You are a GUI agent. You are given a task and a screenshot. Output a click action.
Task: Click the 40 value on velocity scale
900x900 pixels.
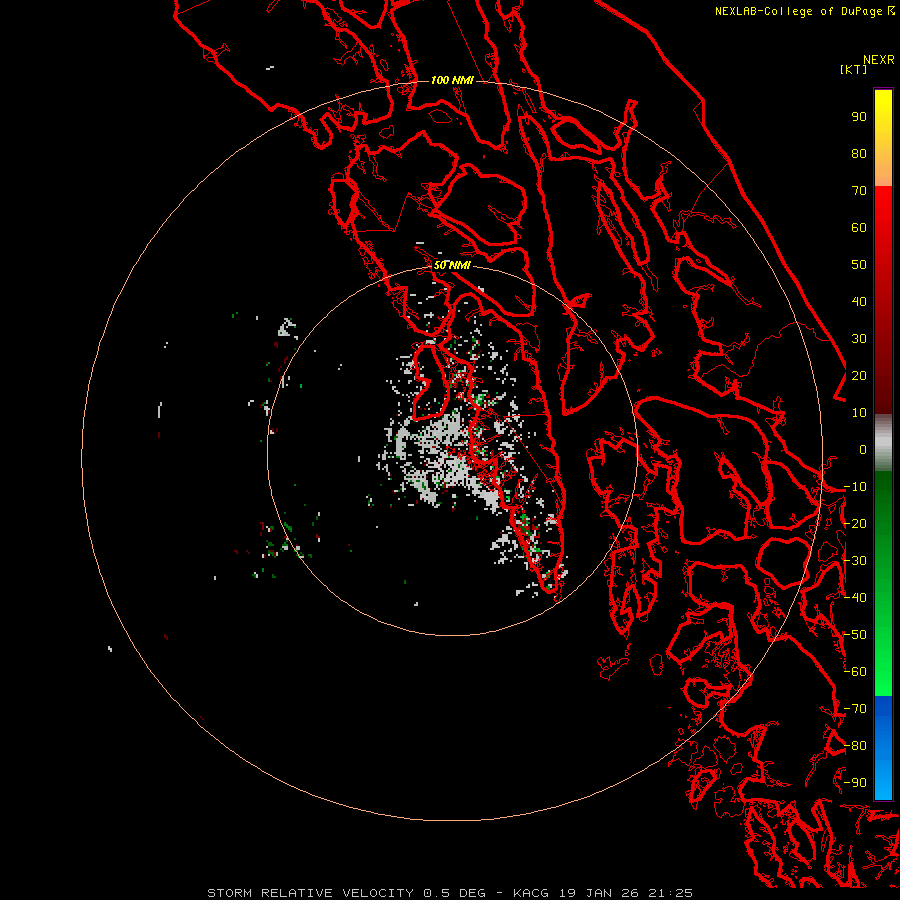[x=859, y=302]
